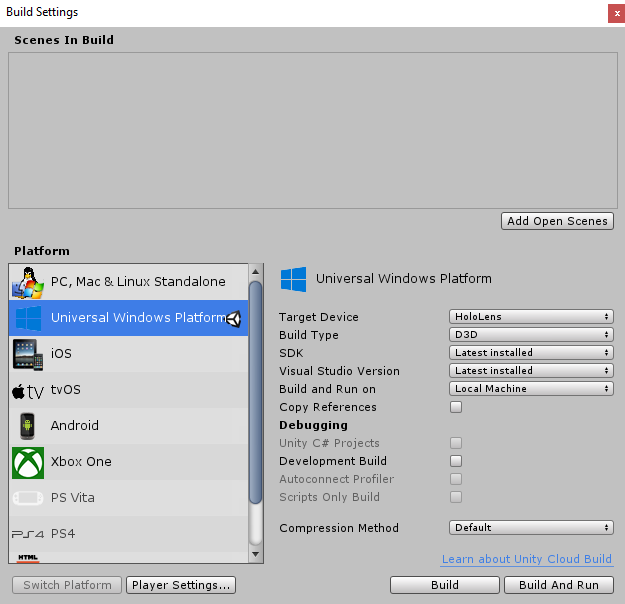Click inside the Scenes In Build list area

[313, 130]
